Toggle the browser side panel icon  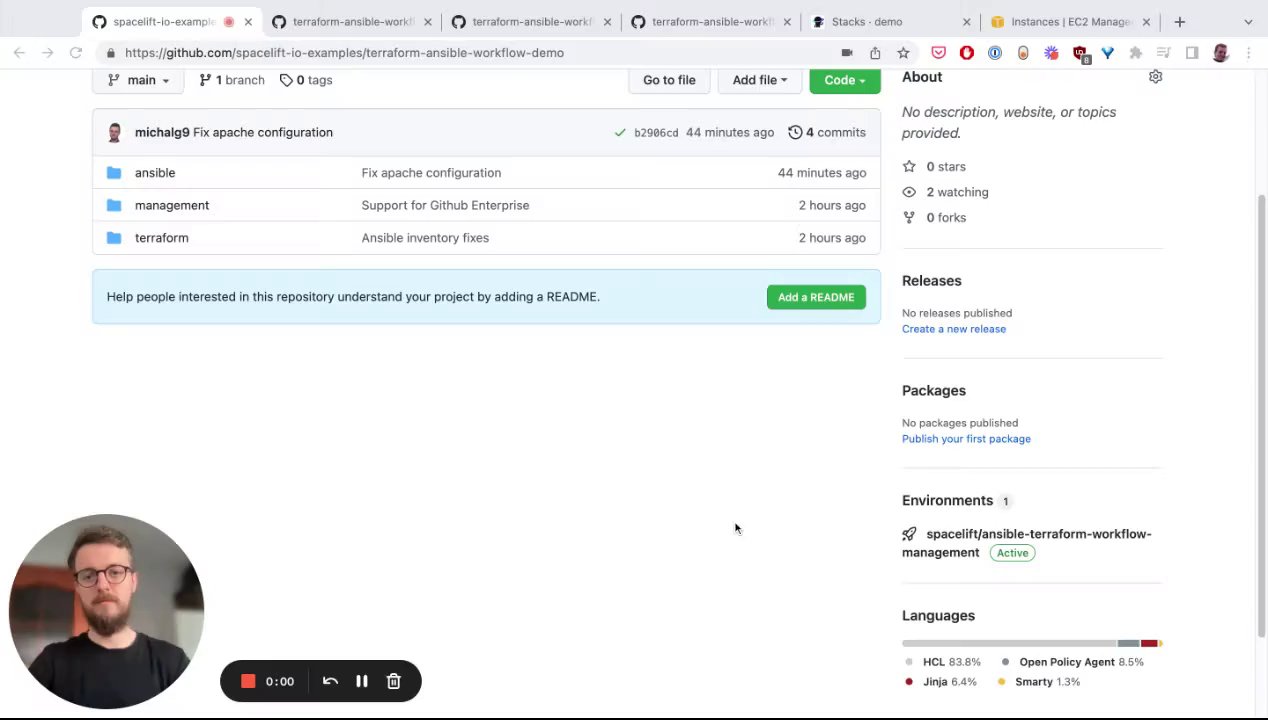click(x=1192, y=53)
